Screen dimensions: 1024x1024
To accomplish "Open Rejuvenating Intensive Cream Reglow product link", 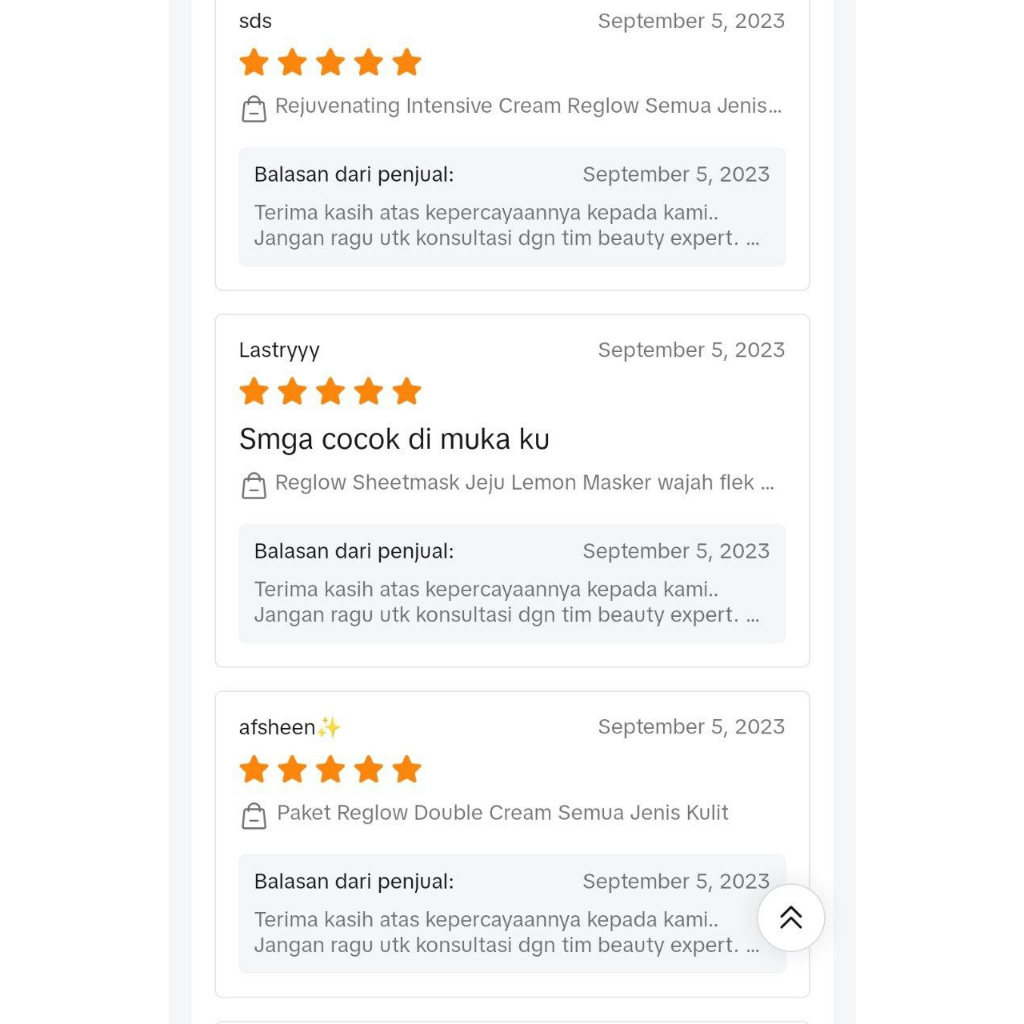I will tap(528, 107).
